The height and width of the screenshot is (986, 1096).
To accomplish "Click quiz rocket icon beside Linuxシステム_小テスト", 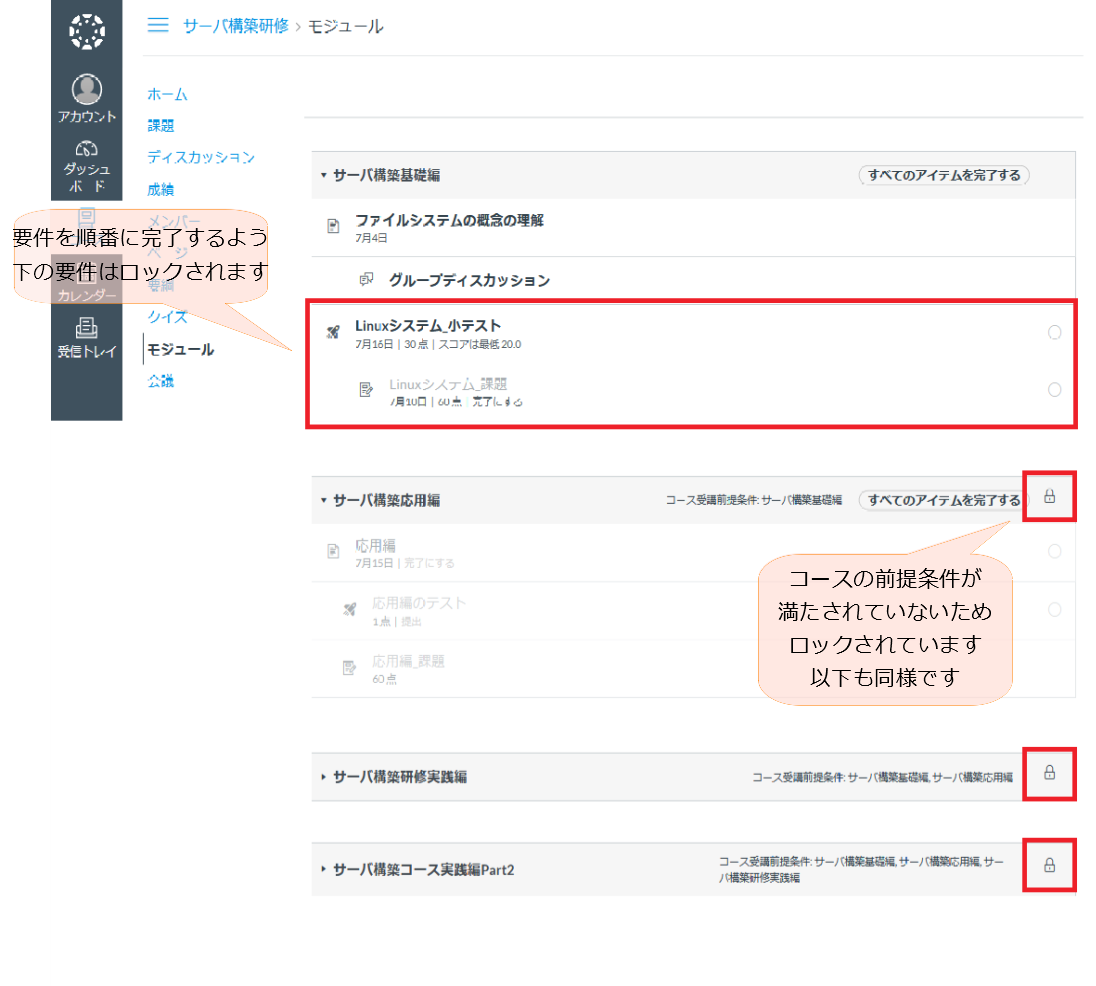I will tap(333, 332).
